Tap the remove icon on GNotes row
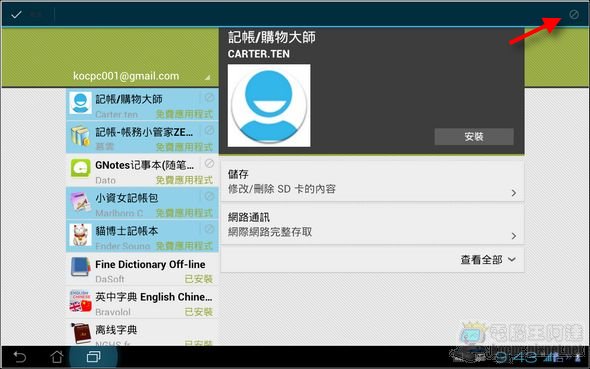This screenshot has width=590, height=369. 209,163
